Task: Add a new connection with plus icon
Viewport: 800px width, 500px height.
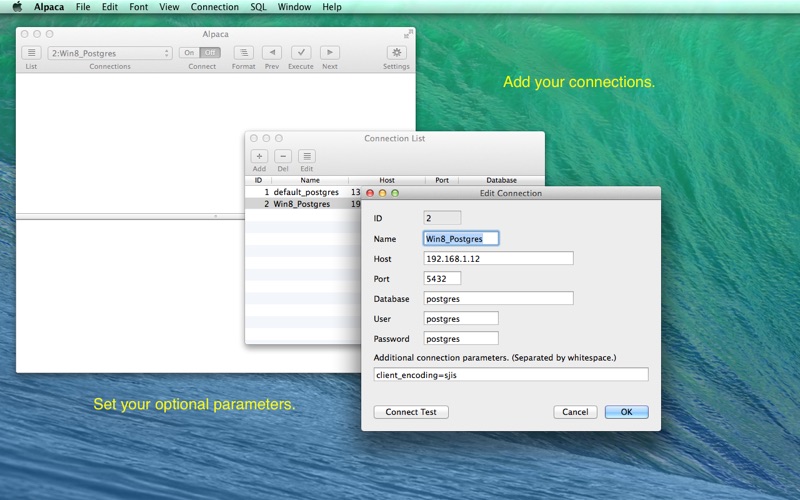Action: coord(259,156)
